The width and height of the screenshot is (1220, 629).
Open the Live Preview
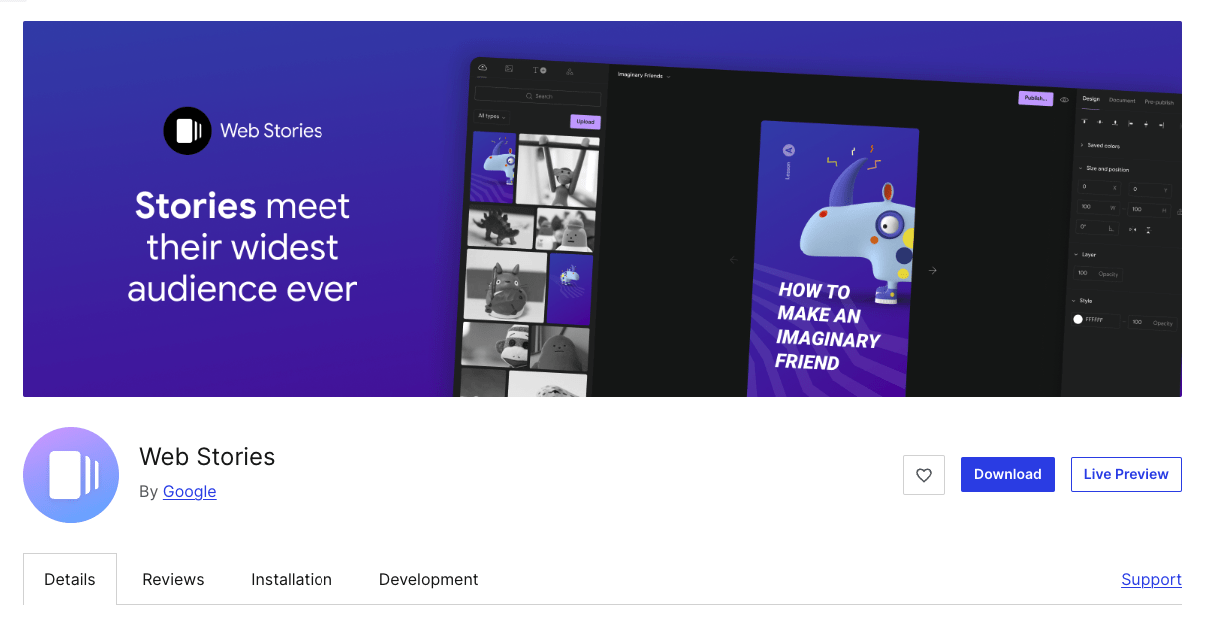[x=1126, y=474]
